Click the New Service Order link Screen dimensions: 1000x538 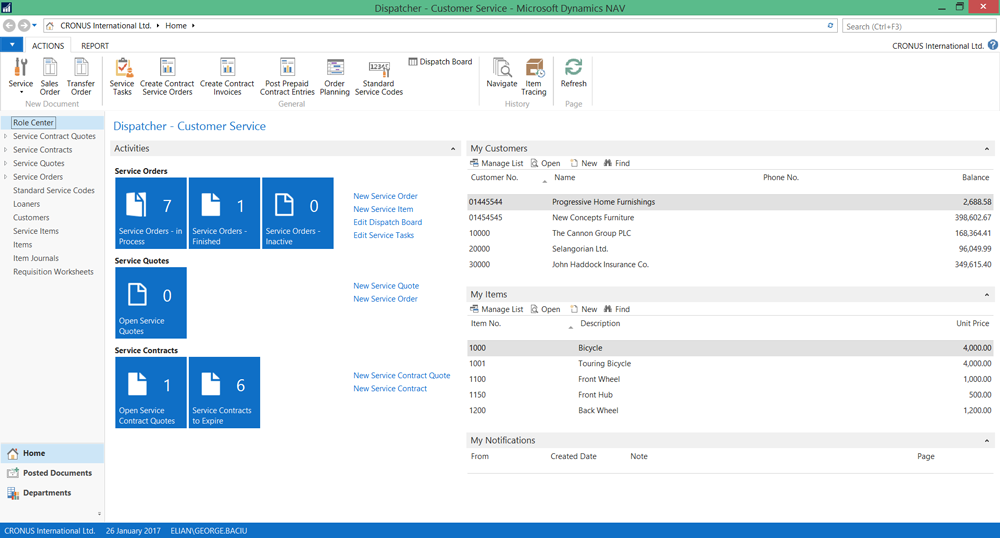385,196
